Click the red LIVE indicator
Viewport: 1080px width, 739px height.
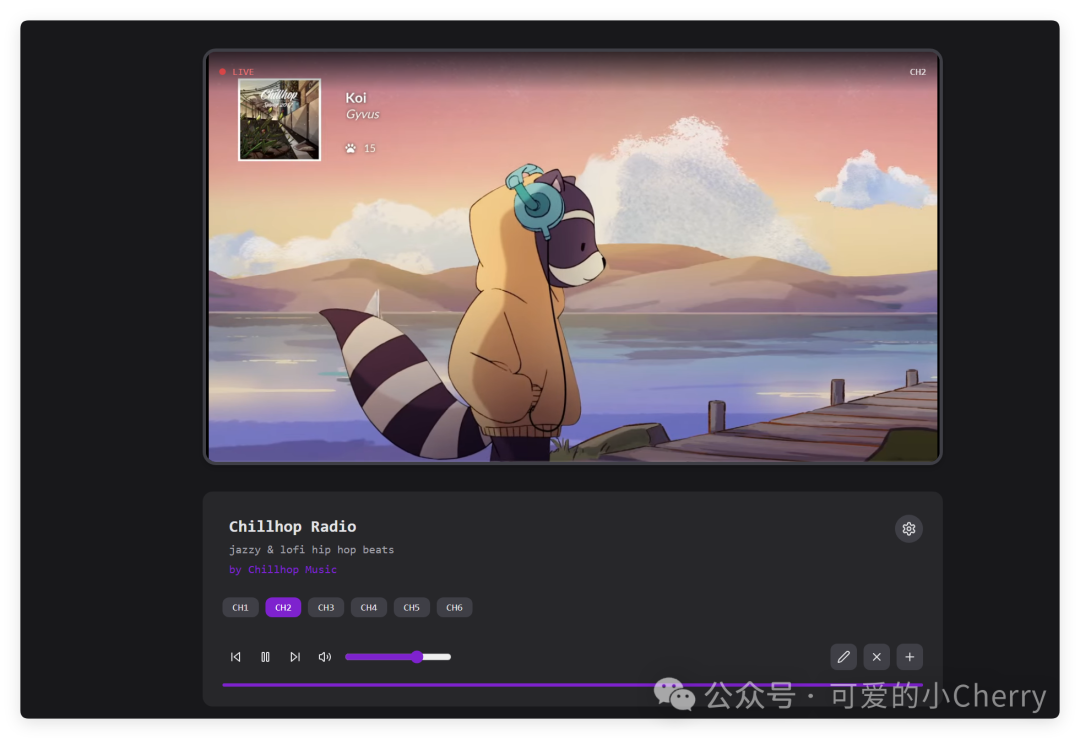pos(237,72)
